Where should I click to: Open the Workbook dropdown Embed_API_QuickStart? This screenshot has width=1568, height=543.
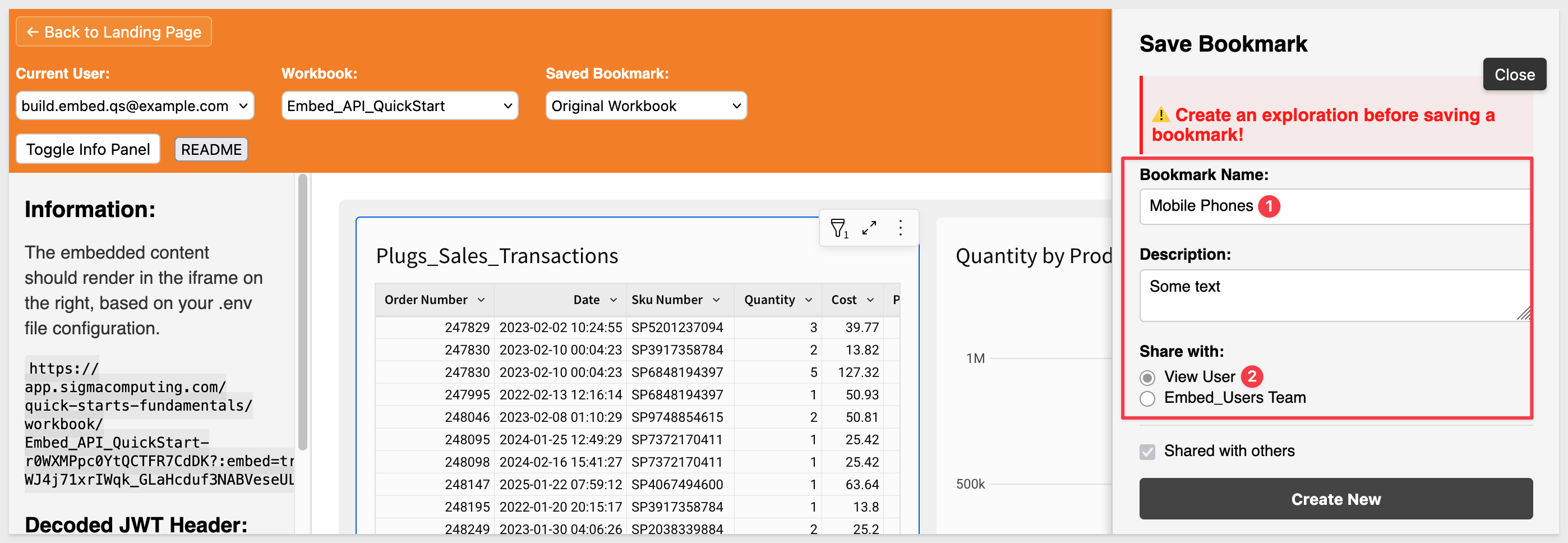[x=399, y=106]
